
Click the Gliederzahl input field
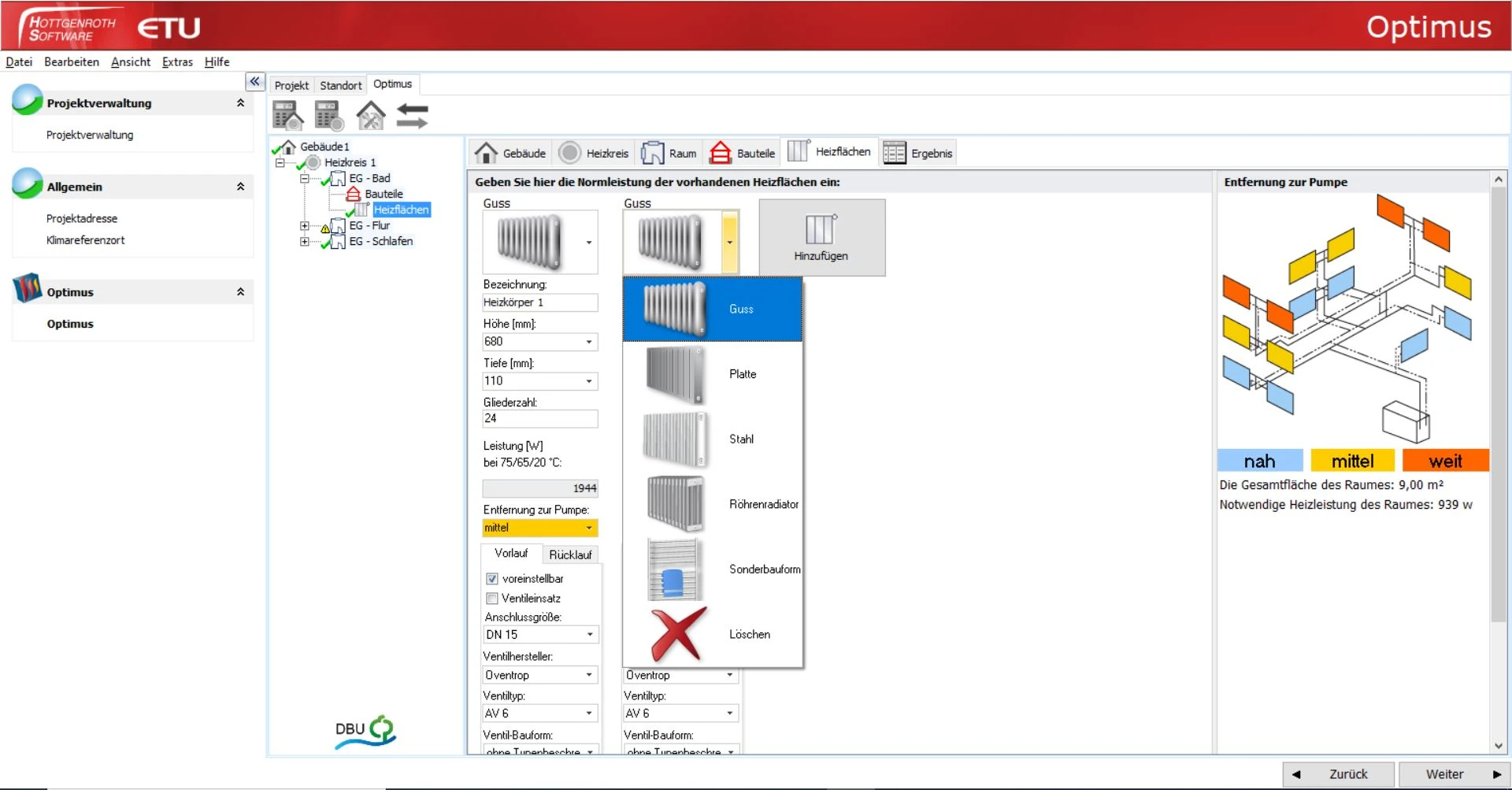point(539,419)
